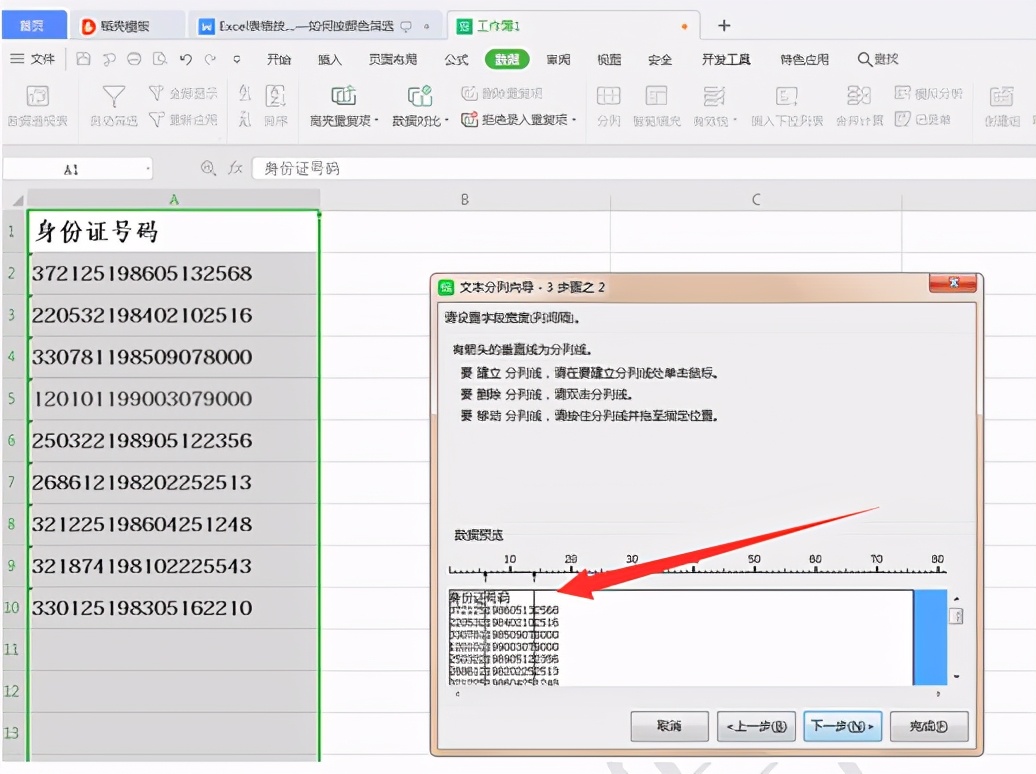Viewport: 1036px width, 774px height.
Task: Click the 删除重复项 button
Action: 502,93
